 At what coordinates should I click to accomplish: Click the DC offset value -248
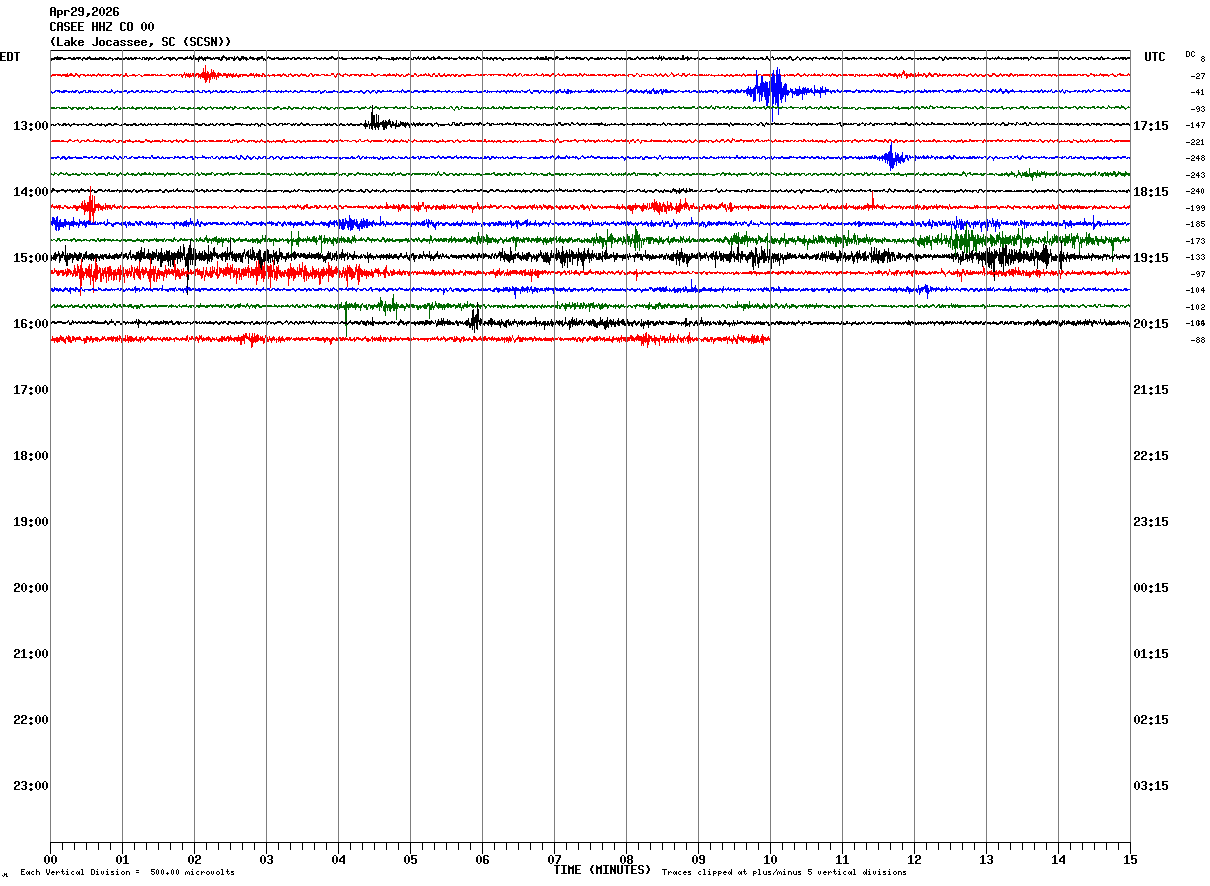tap(1195, 158)
